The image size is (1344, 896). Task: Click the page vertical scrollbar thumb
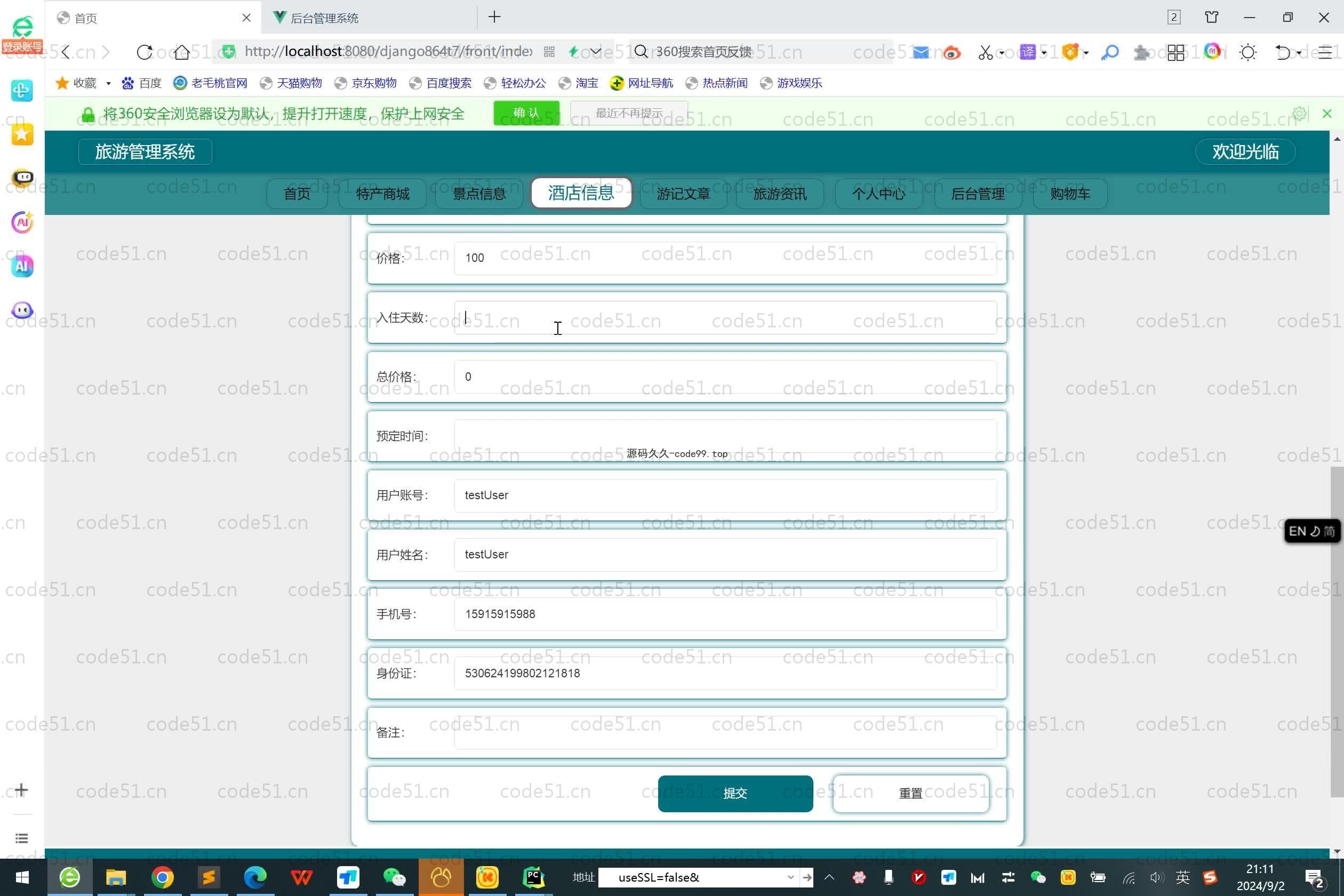click(1337, 631)
